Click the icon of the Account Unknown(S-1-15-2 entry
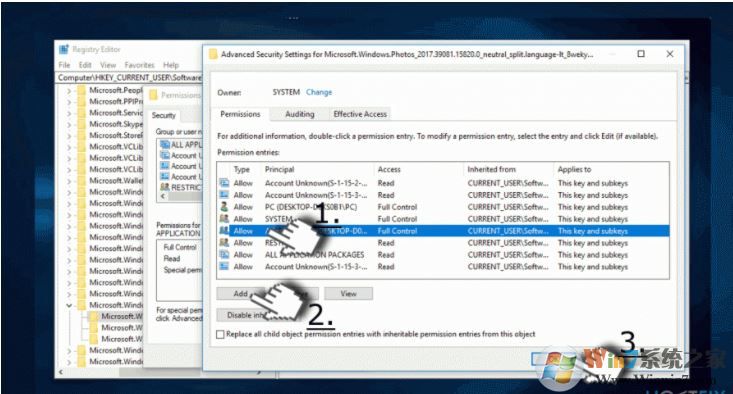 point(224,183)
